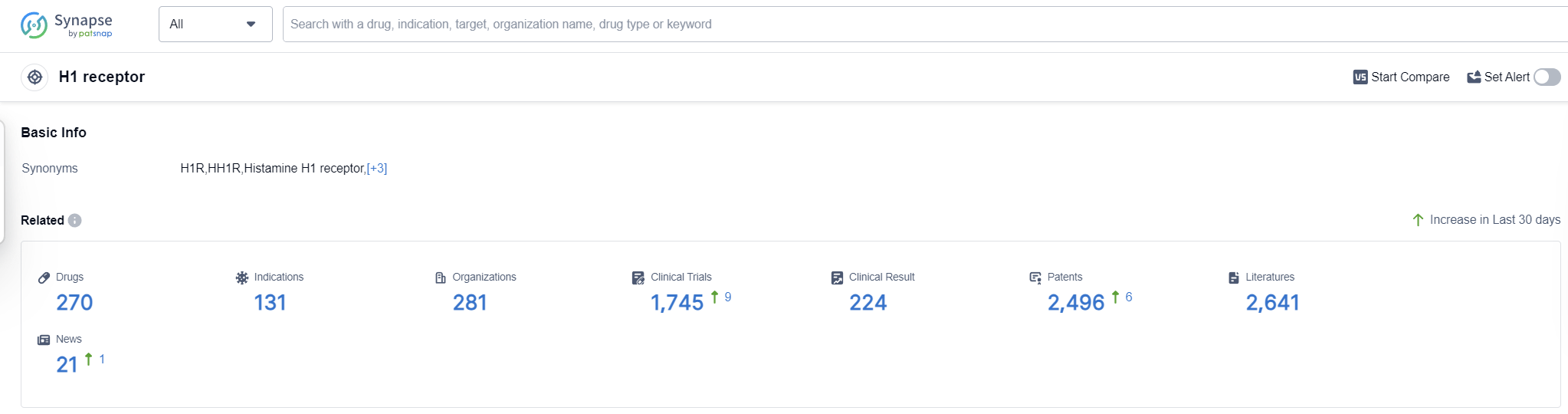1568x414 pixels.
Task: Click the Clinical Trials icon
Action: (638, 278)
